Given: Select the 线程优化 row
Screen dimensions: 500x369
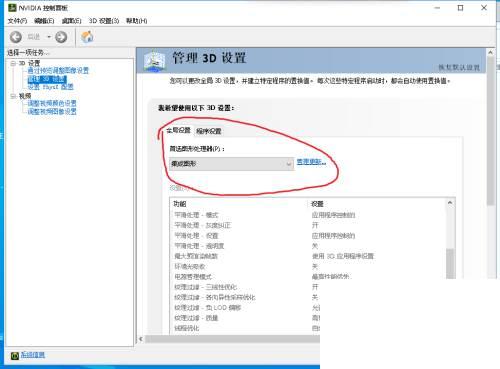Looking at the screenshot, I should click(x=245, y=328).
